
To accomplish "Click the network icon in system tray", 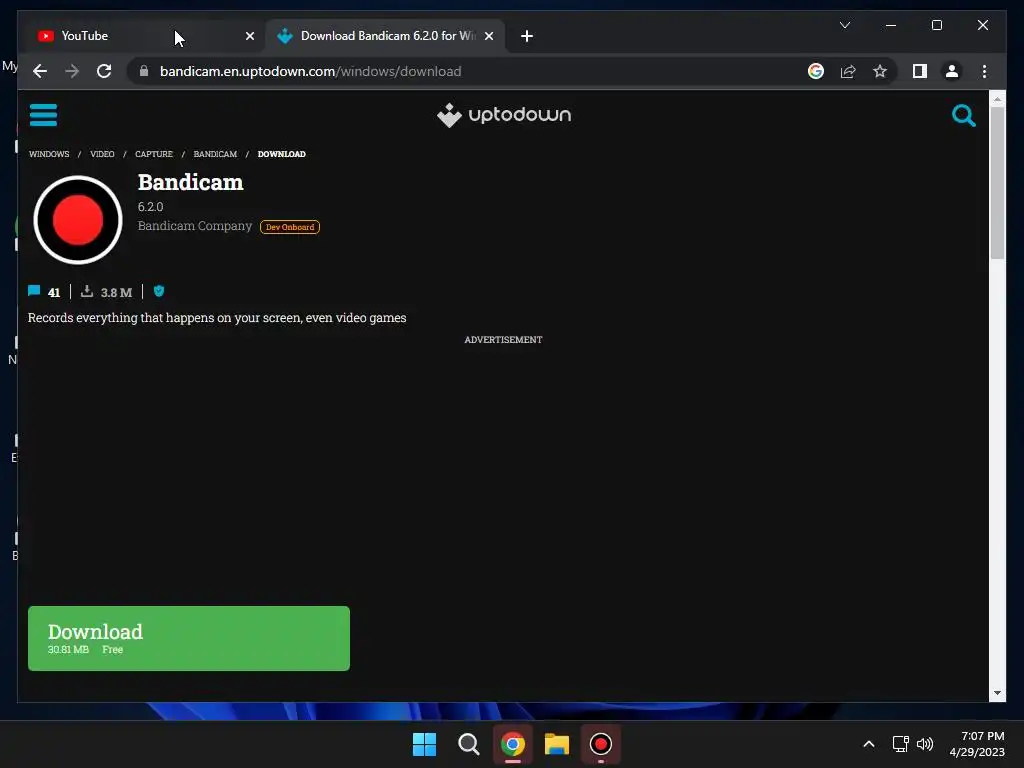I will 901,744.
